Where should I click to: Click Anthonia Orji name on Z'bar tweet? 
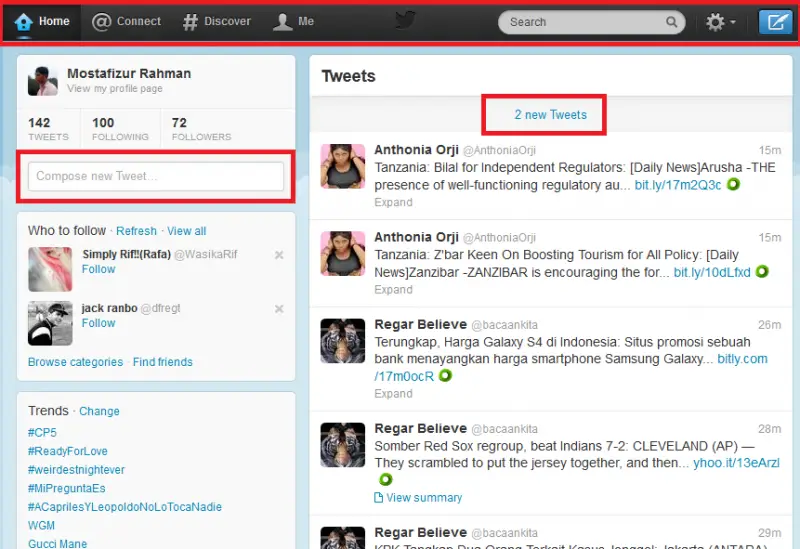416,237
